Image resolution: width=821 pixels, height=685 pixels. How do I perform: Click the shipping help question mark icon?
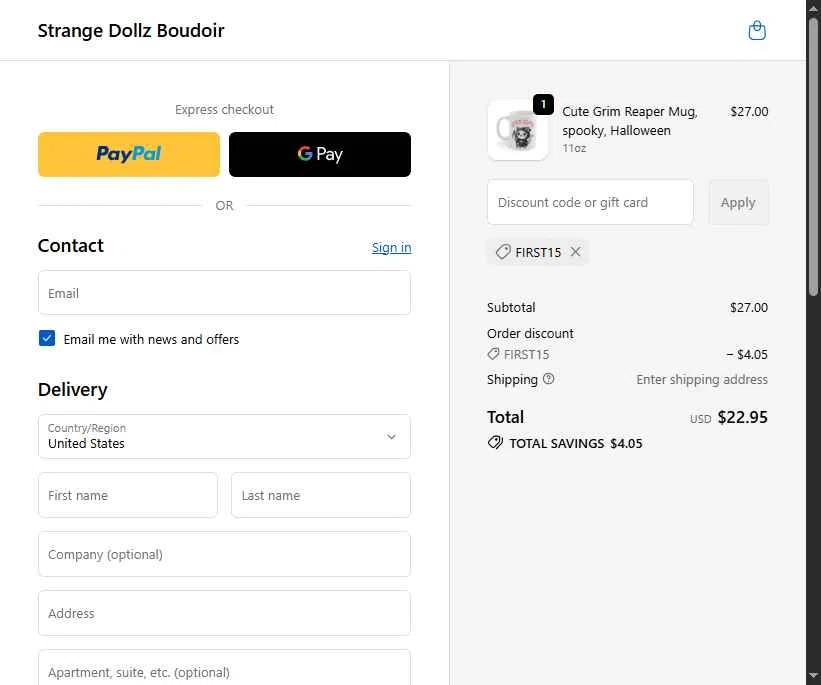[548, 379]
